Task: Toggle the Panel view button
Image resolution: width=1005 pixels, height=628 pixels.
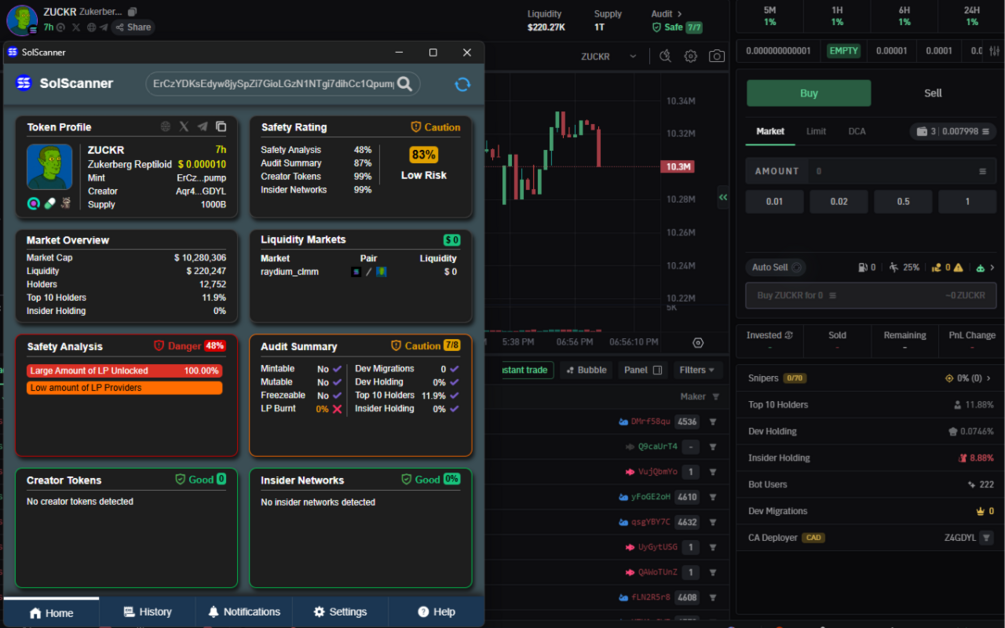Action: [643, 370]
